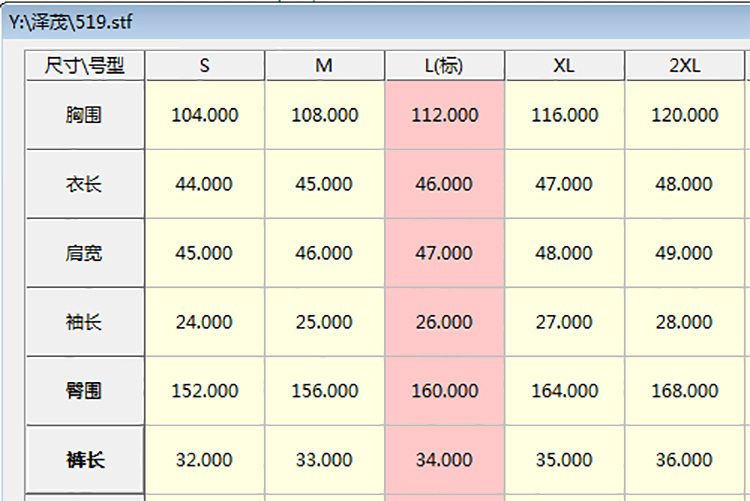This screenshot has width=750, height=501.
Task: Click the 胸围 row header
Action: (x=85, y=115)
